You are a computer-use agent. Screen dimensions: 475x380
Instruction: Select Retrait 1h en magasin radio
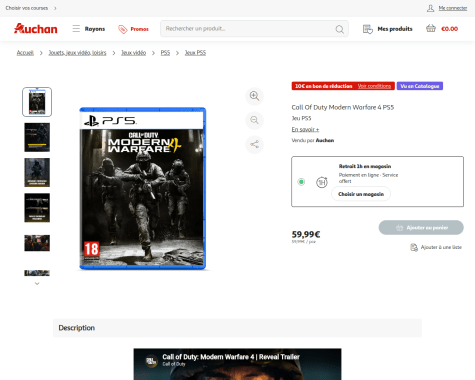pyautogui.click(x=301, y=182)
